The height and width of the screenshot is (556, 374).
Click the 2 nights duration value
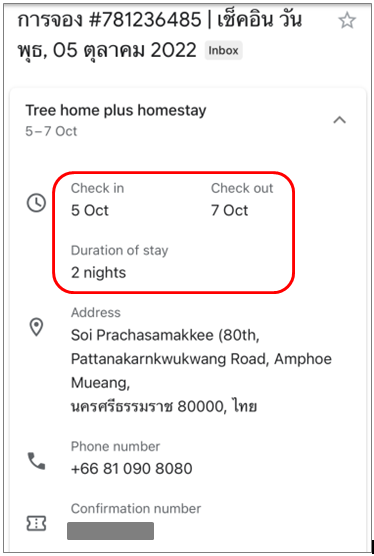coord(99,273)
